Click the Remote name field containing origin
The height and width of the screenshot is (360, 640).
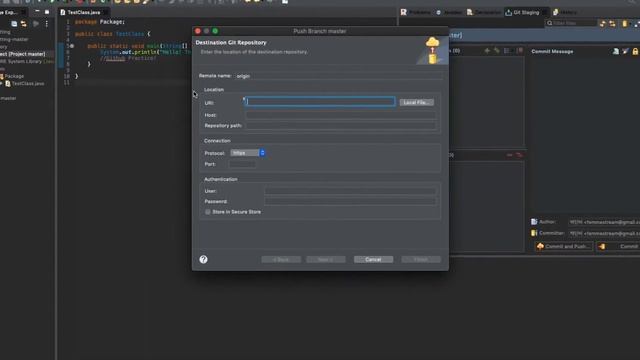click(x=339, y=76)
